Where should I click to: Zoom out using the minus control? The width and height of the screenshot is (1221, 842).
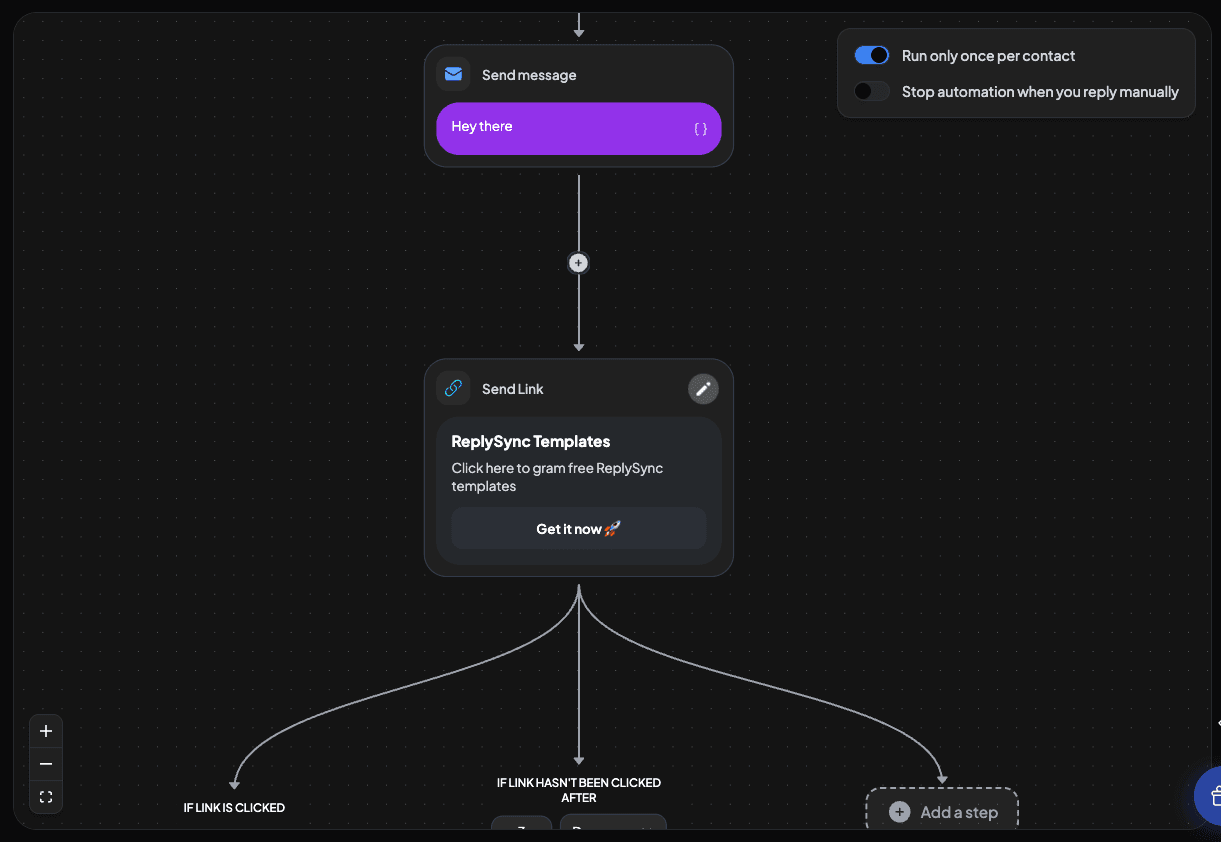[x=45, y=763]
